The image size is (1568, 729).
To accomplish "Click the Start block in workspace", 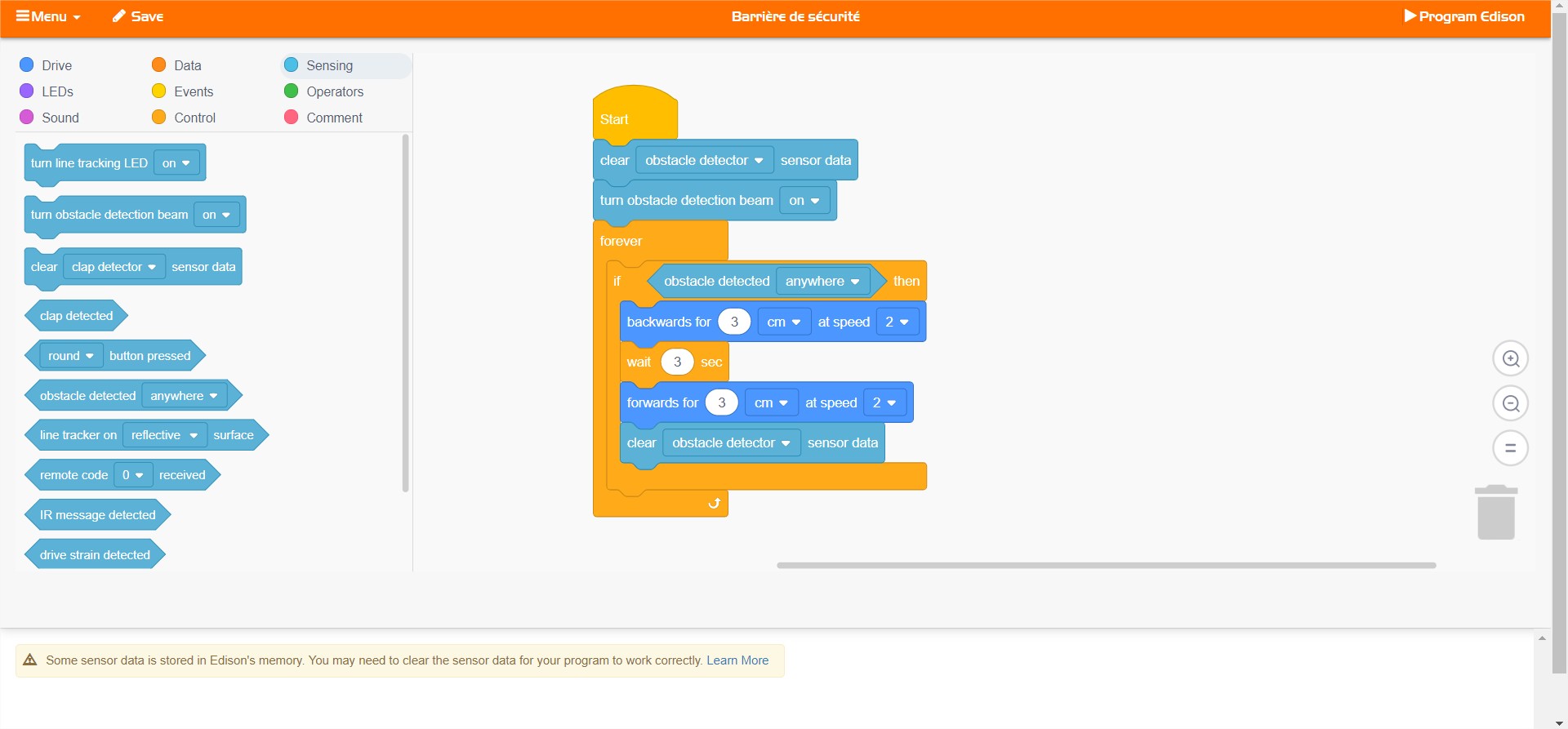I will tap(615, 119).
